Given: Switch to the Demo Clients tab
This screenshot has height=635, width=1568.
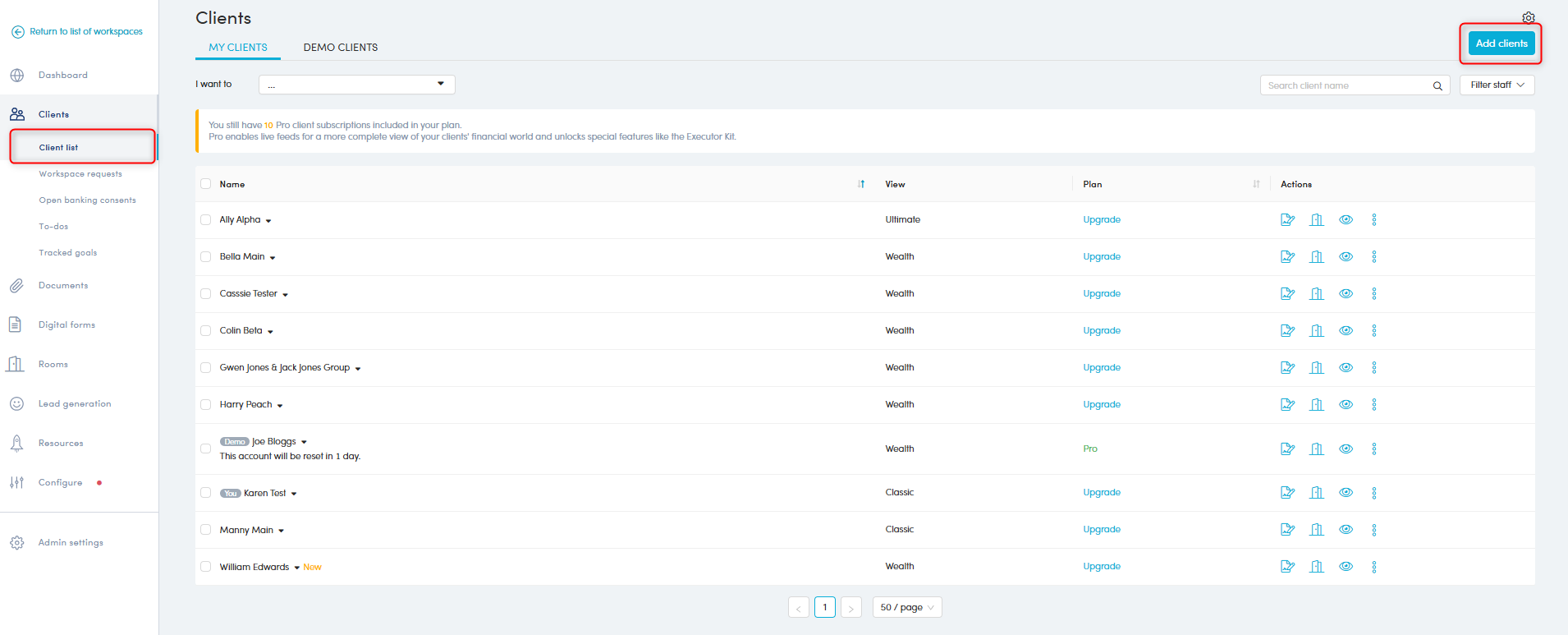Looking at the screenshot, I should click(341, 48).
